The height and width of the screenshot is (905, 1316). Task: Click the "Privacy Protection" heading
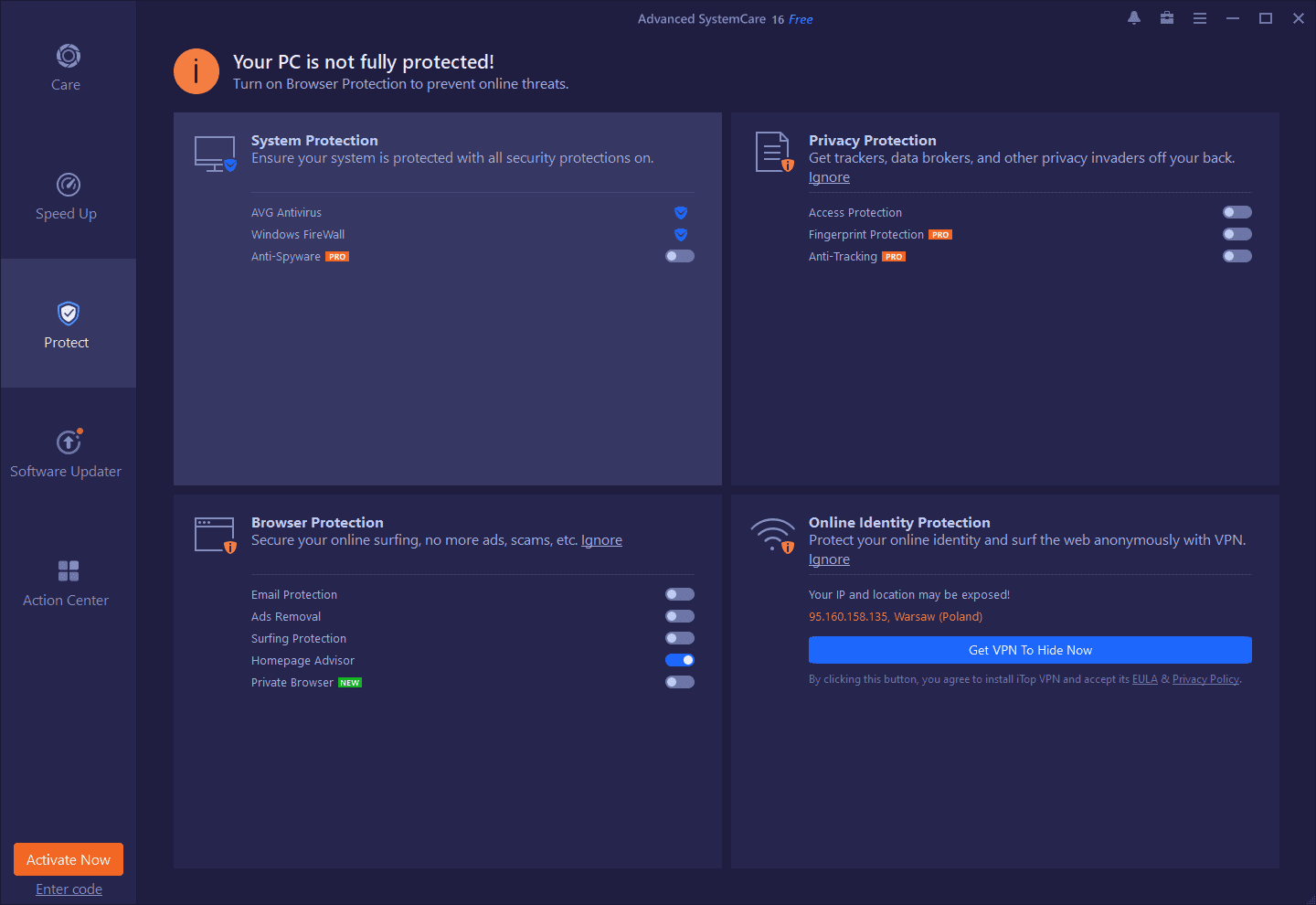[873, 140]
